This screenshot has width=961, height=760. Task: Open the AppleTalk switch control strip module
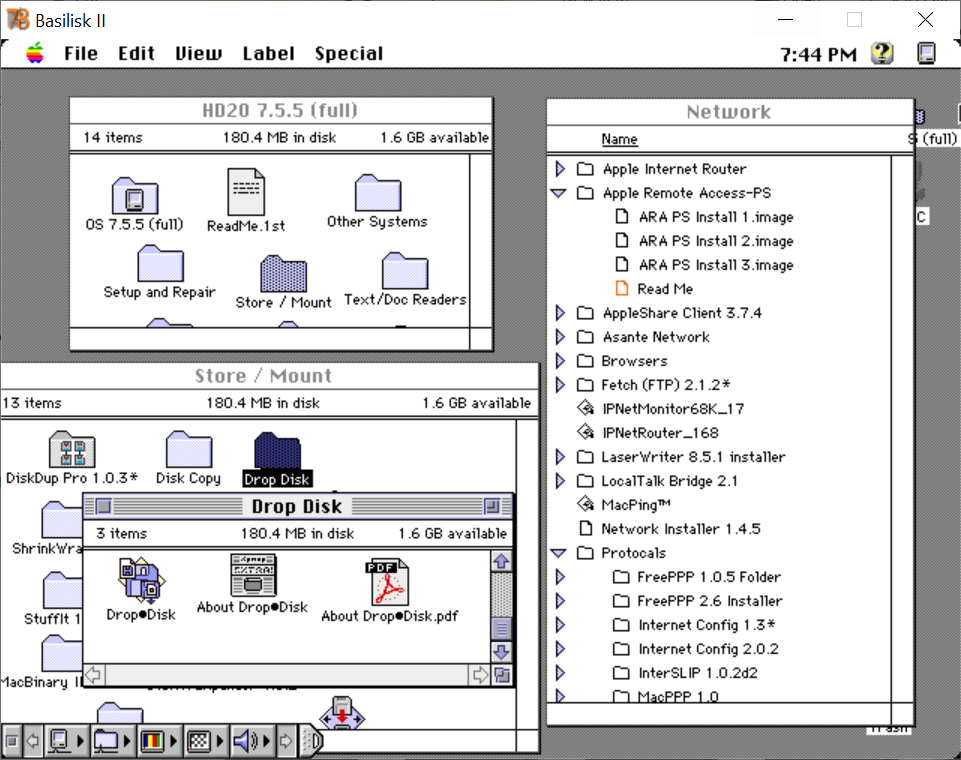pyautogui.click(x=66, y=741)
